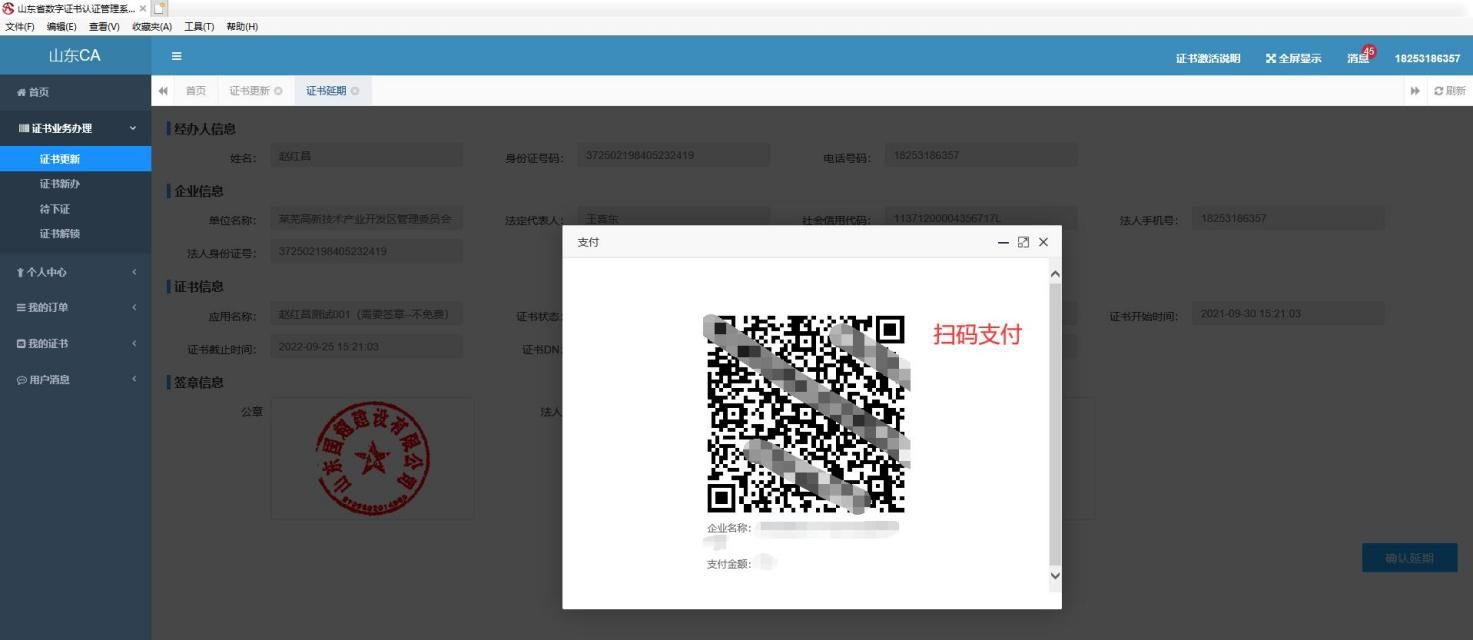Screen dimensions: 1473x640
Task: Click the payment dialog scrollbar down arrow
Action: pyautogui.click(x=1054, y=576)
